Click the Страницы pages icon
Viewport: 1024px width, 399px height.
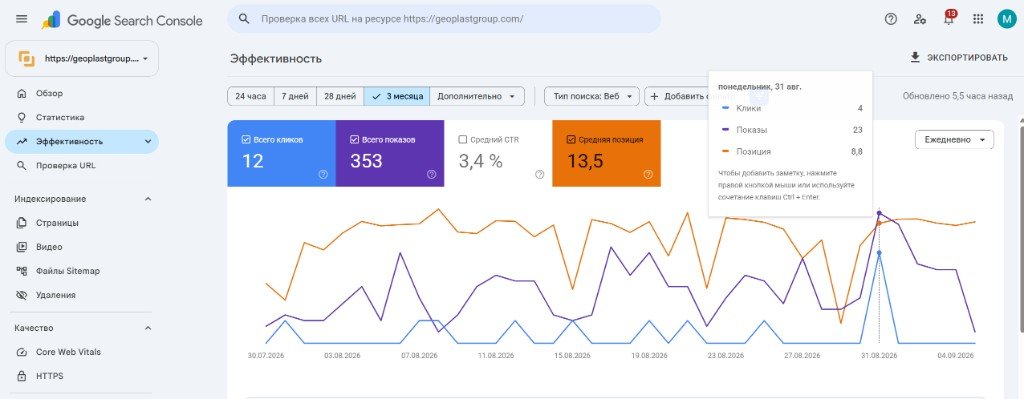point(22,223)
